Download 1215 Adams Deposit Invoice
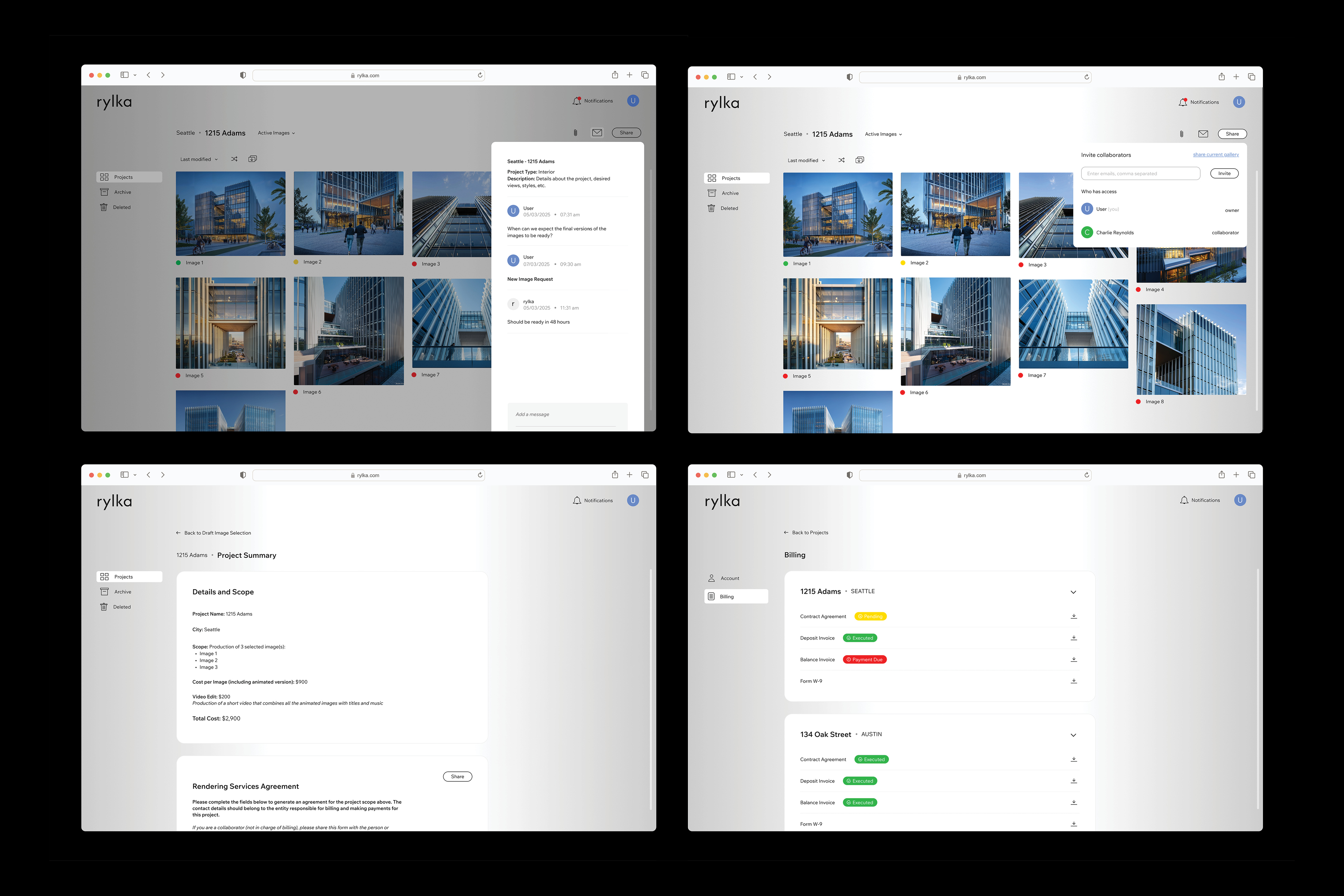Viewport: 1344px width, 896px height. click(x=1074, y=638)
